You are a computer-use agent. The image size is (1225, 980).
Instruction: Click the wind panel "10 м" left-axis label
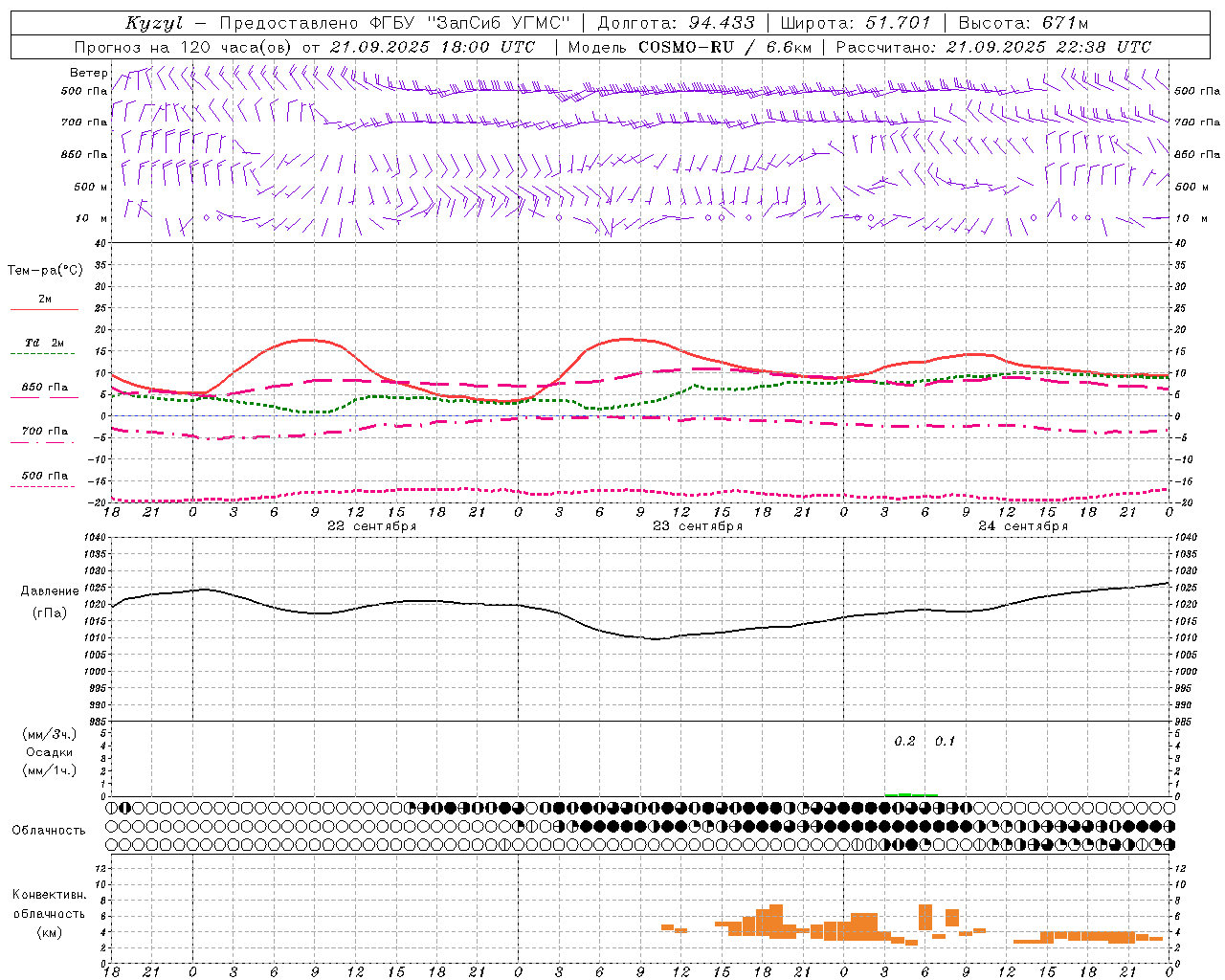pyautogui.click(x=91, y=218)
